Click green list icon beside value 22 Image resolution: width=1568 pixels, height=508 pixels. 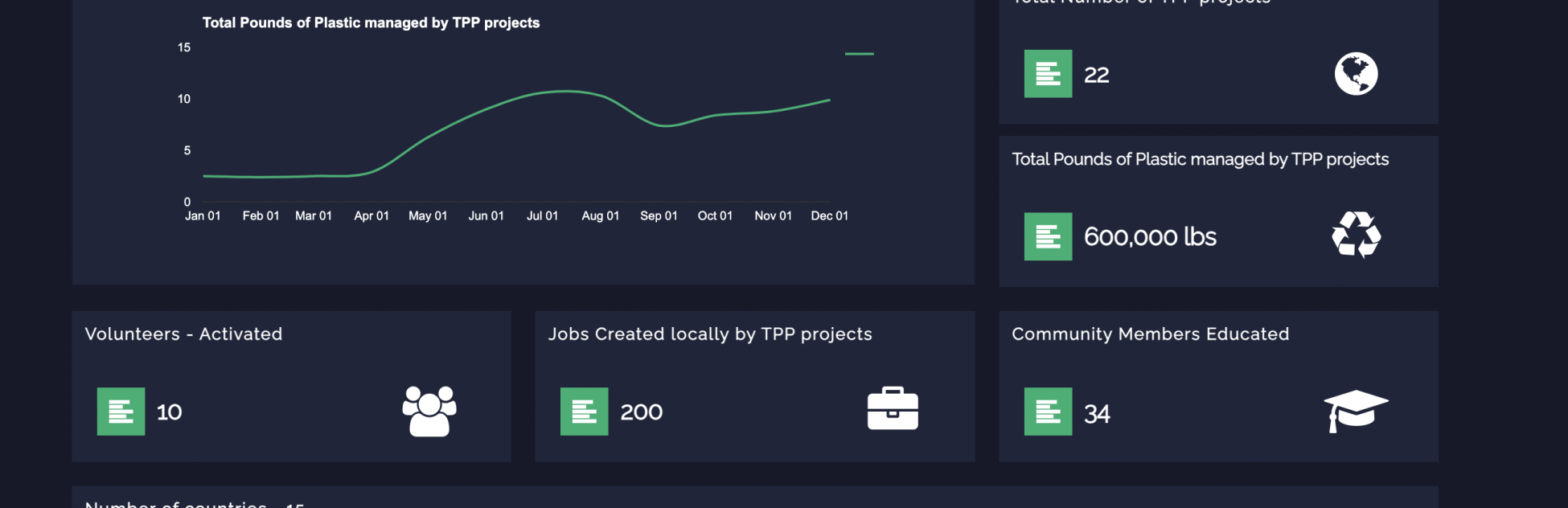[x=1048, y=74]
